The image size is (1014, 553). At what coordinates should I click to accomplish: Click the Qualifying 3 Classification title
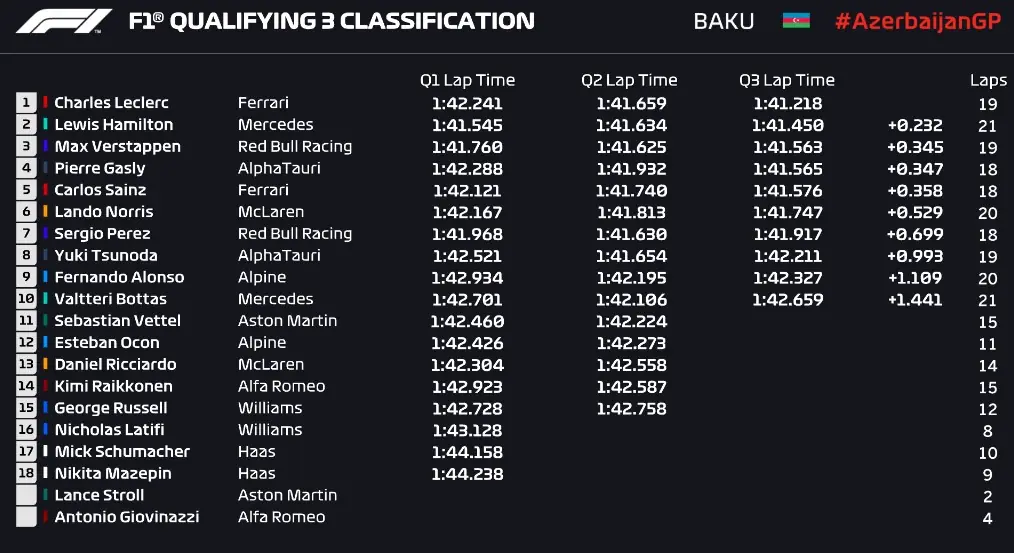332,21
